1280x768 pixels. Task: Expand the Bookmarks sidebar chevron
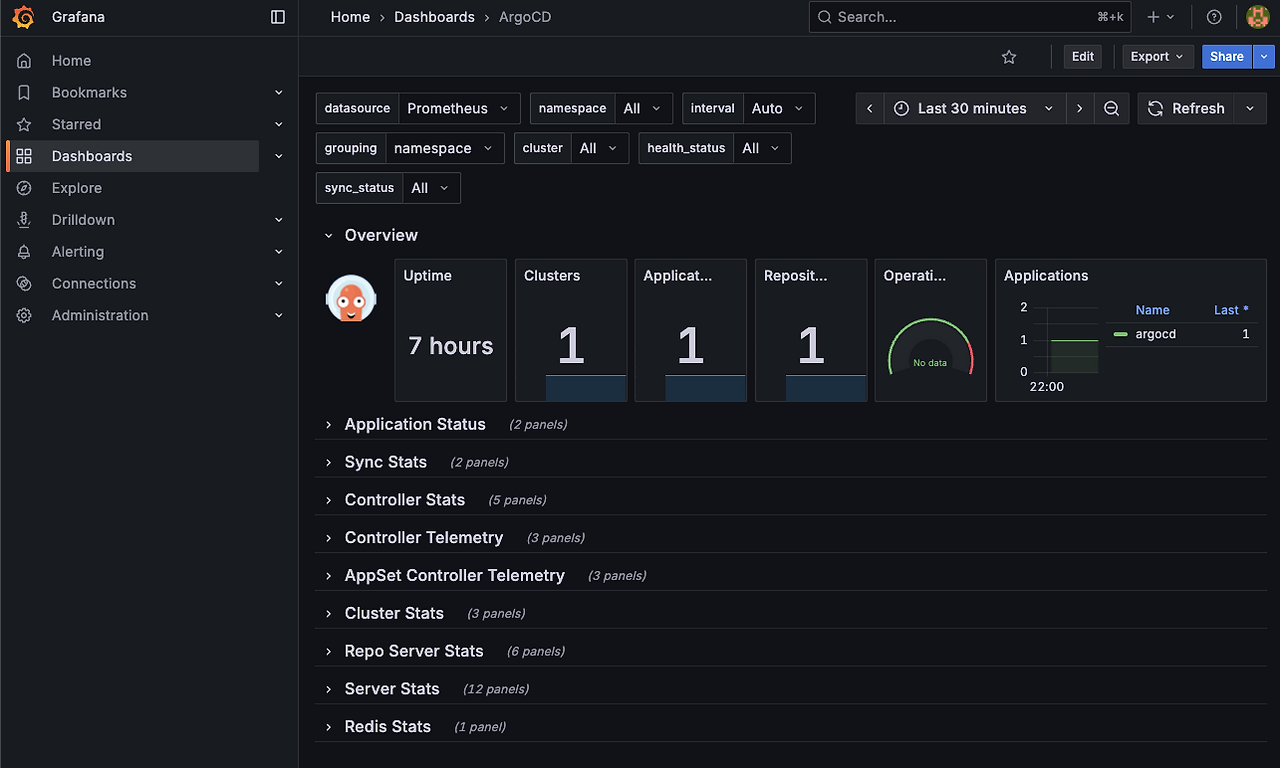279,93
